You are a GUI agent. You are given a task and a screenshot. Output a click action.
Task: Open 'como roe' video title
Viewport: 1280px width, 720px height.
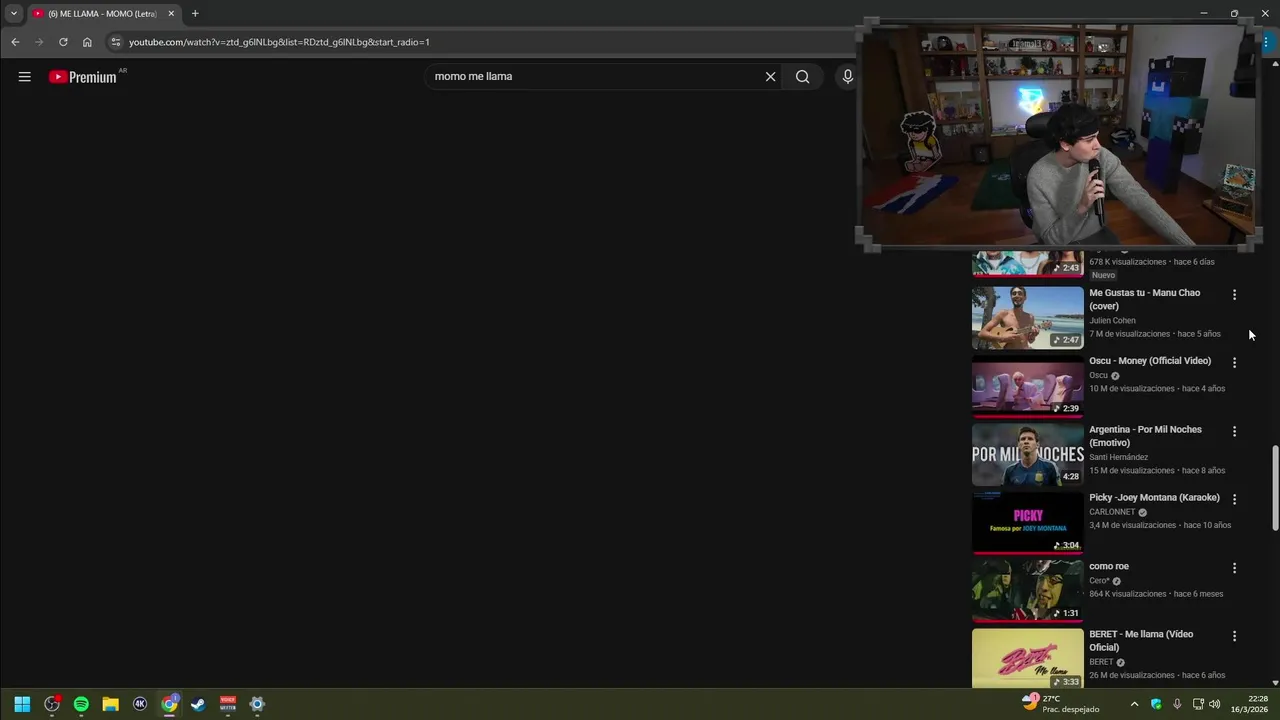[x=1109, y=566]
